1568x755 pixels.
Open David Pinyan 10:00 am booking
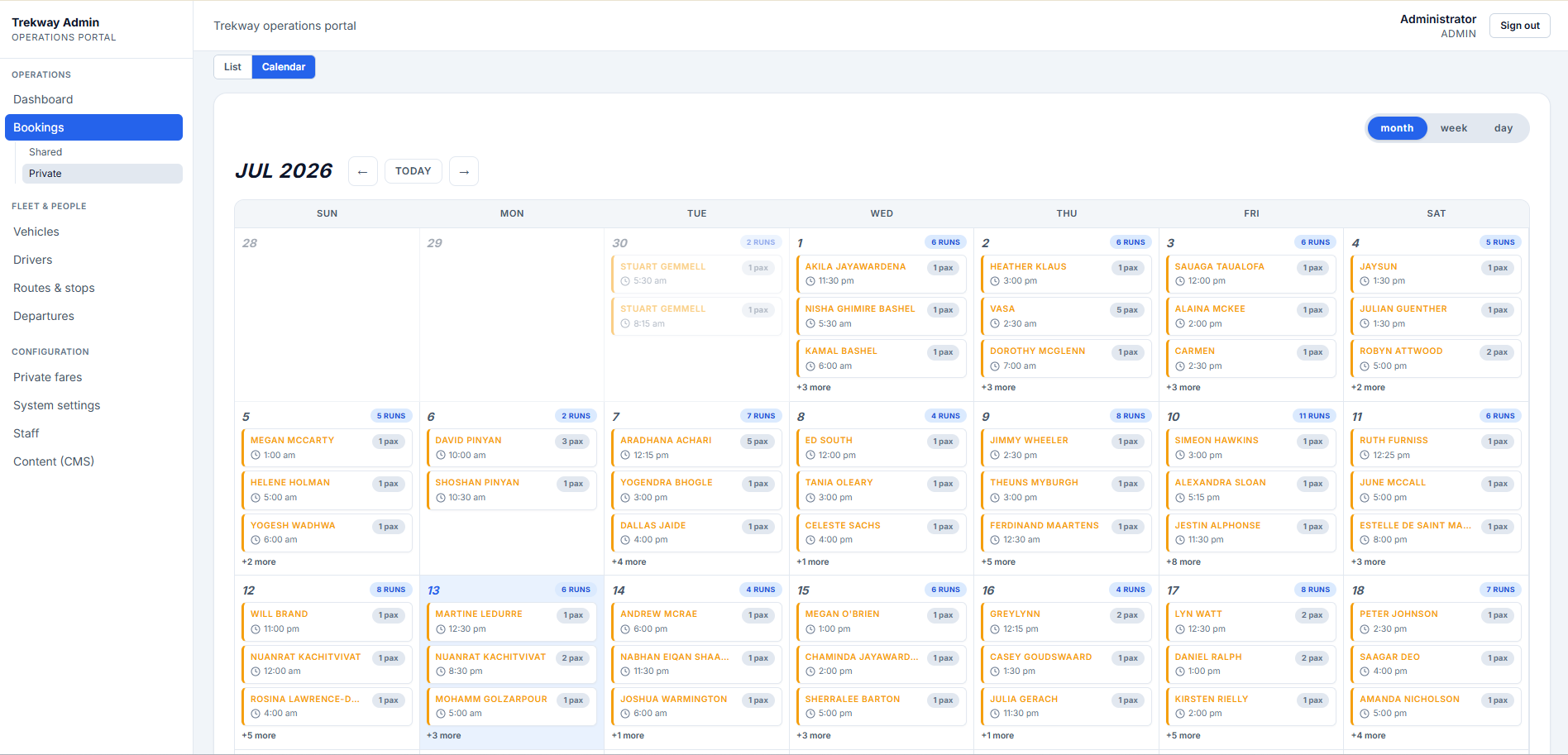512,447
